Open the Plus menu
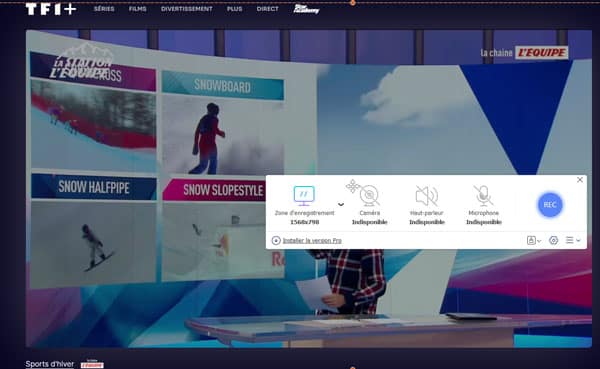 [x=234, y=9]
